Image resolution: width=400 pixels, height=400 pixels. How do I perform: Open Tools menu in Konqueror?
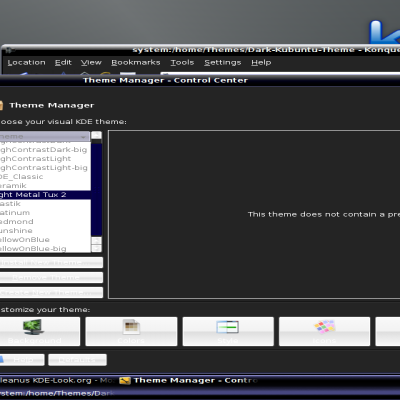pyautogui.click(x=182, y=62)
